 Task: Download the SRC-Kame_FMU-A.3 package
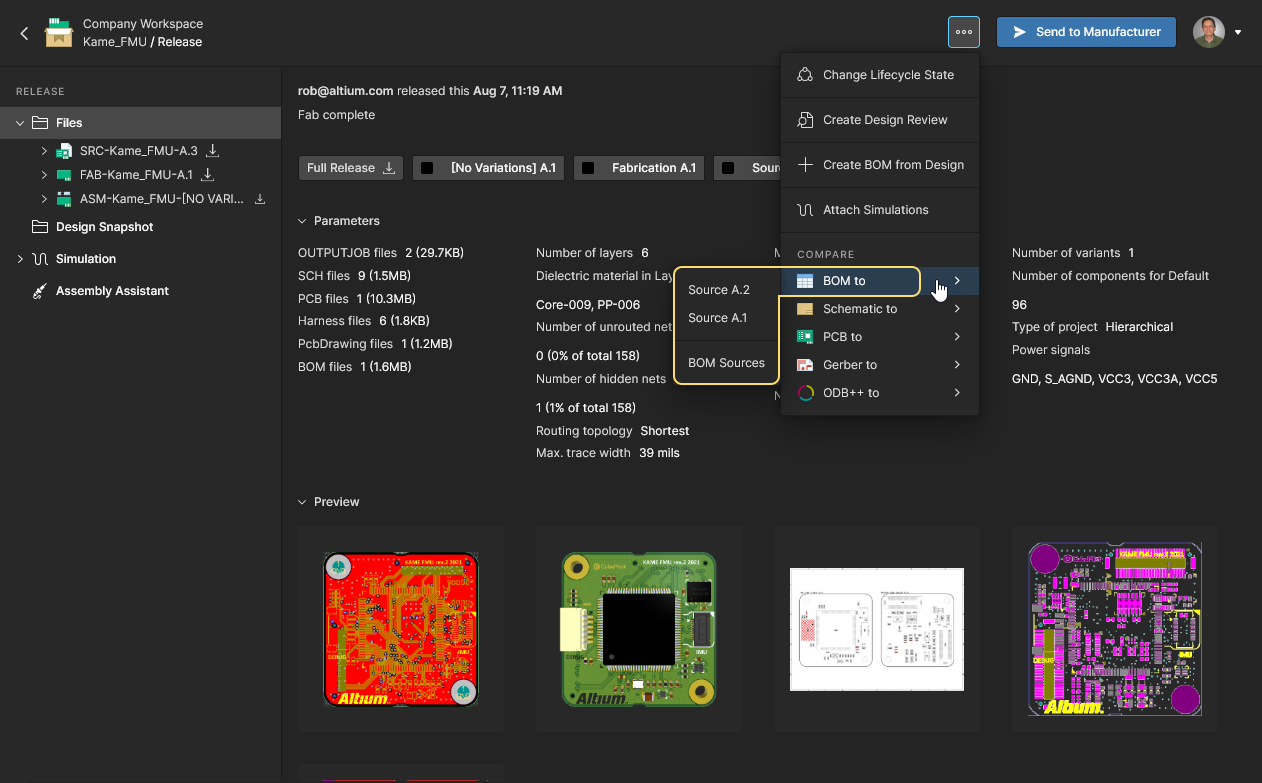[x=212, y=151]
